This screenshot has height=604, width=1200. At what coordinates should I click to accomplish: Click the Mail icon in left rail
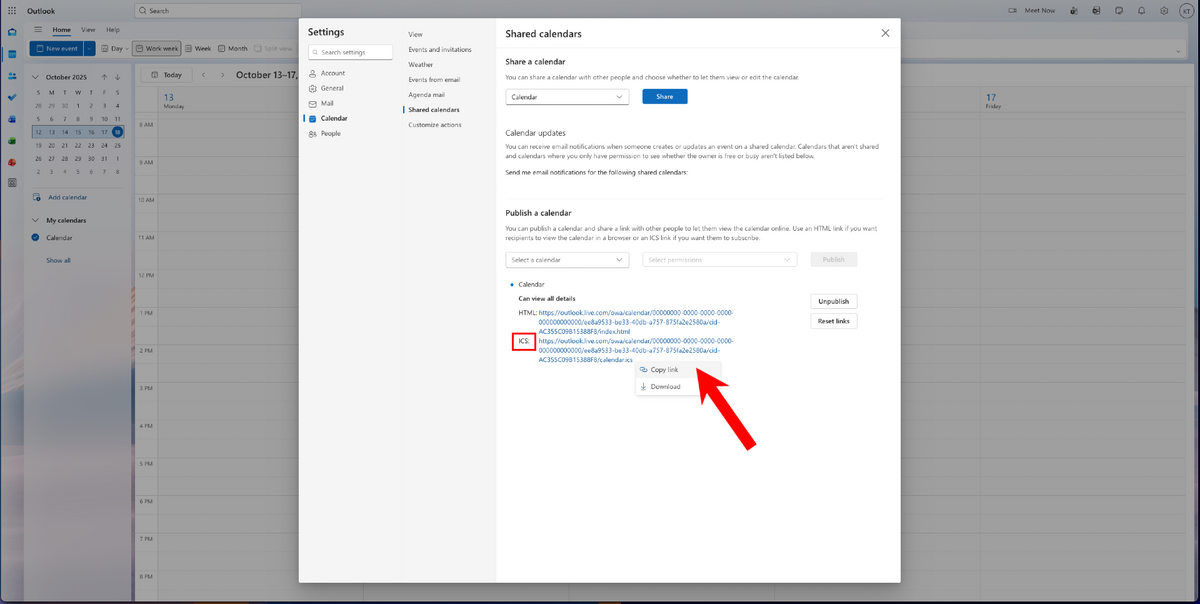pos(12,31)
